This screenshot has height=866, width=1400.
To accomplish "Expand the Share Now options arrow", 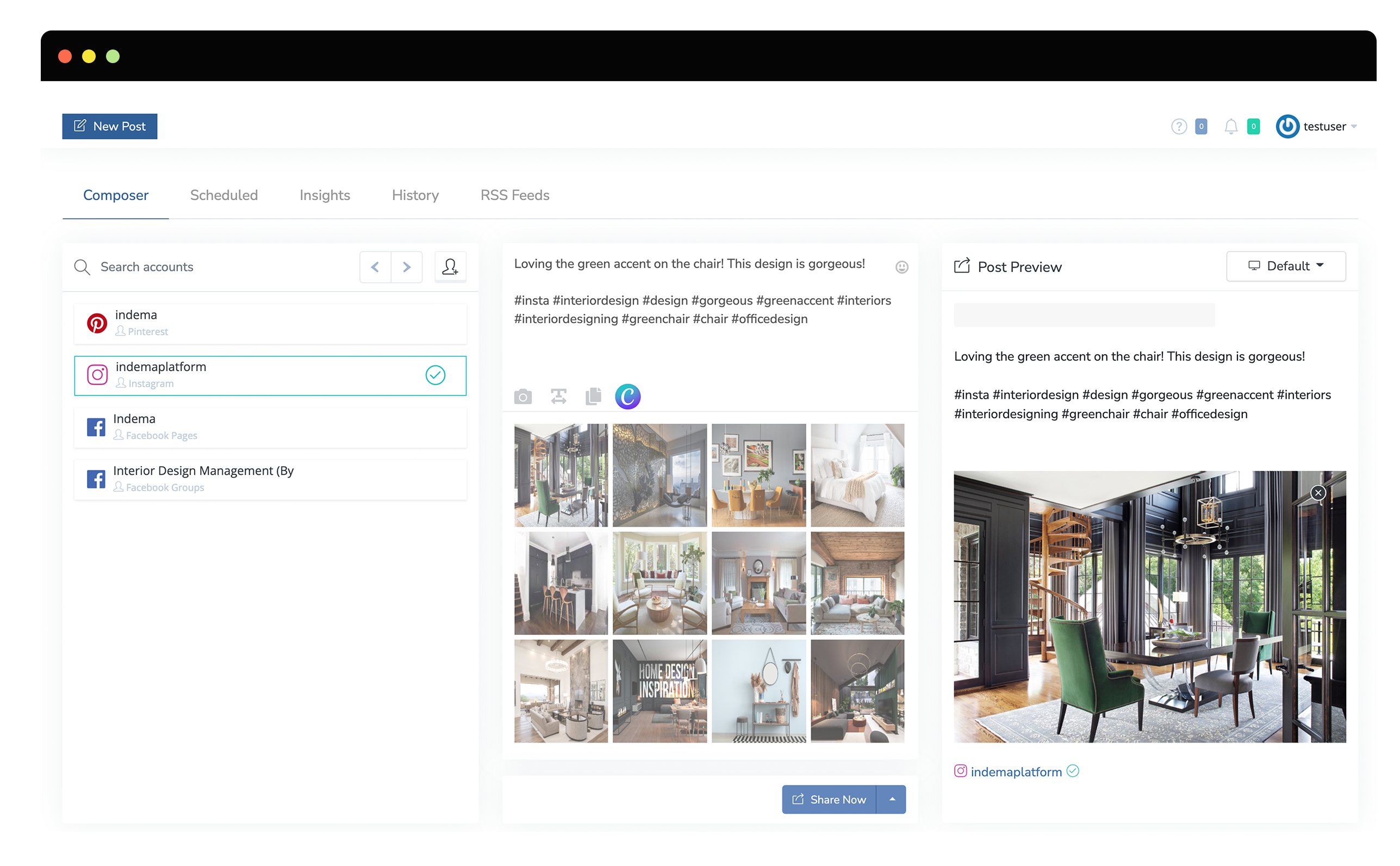I will [x=892, y=800].
